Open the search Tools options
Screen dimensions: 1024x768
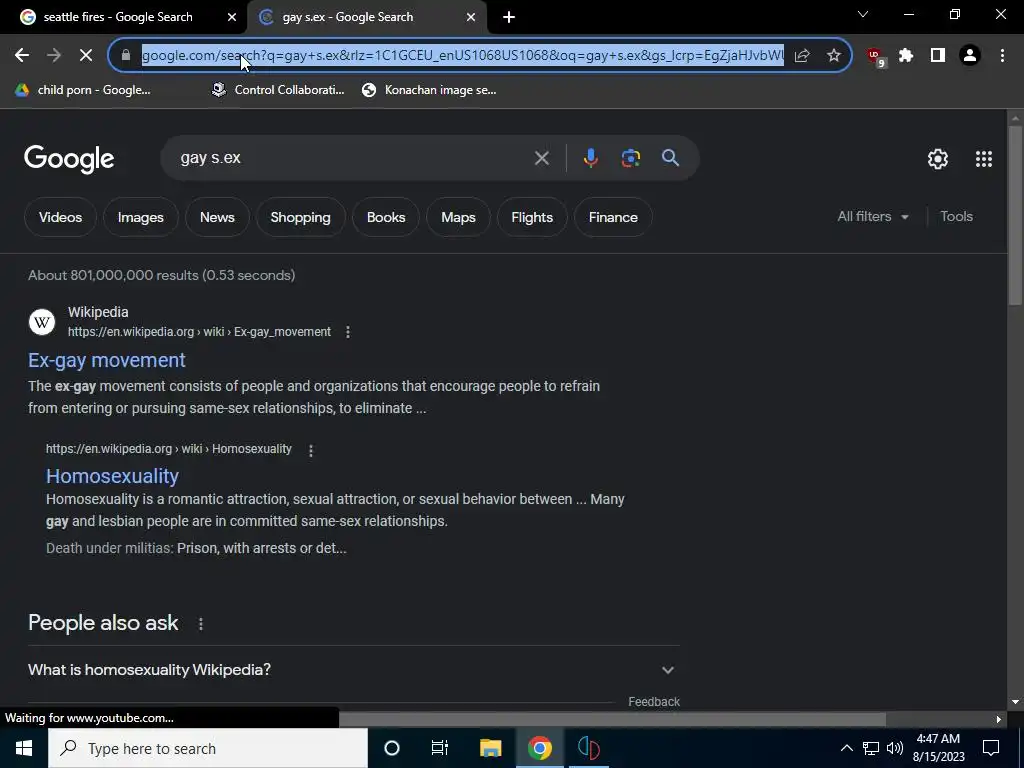(x=956, y=217)
